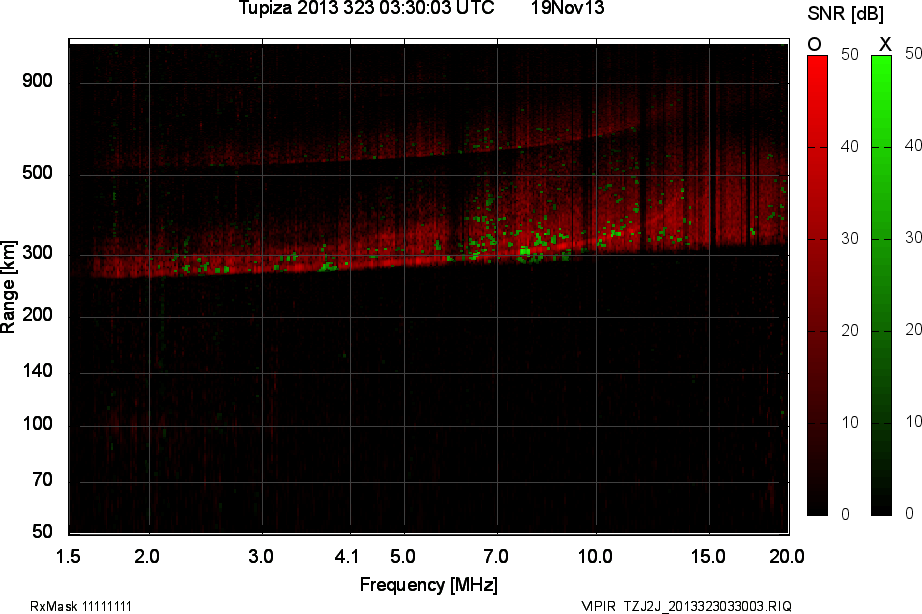Click the 70 tick label on the range axis

(x=42, y=480)
